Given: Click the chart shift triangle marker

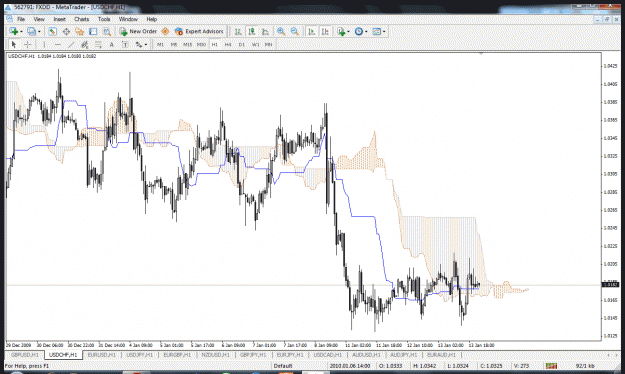Looking at the screenshot, I should coord(481,53).
